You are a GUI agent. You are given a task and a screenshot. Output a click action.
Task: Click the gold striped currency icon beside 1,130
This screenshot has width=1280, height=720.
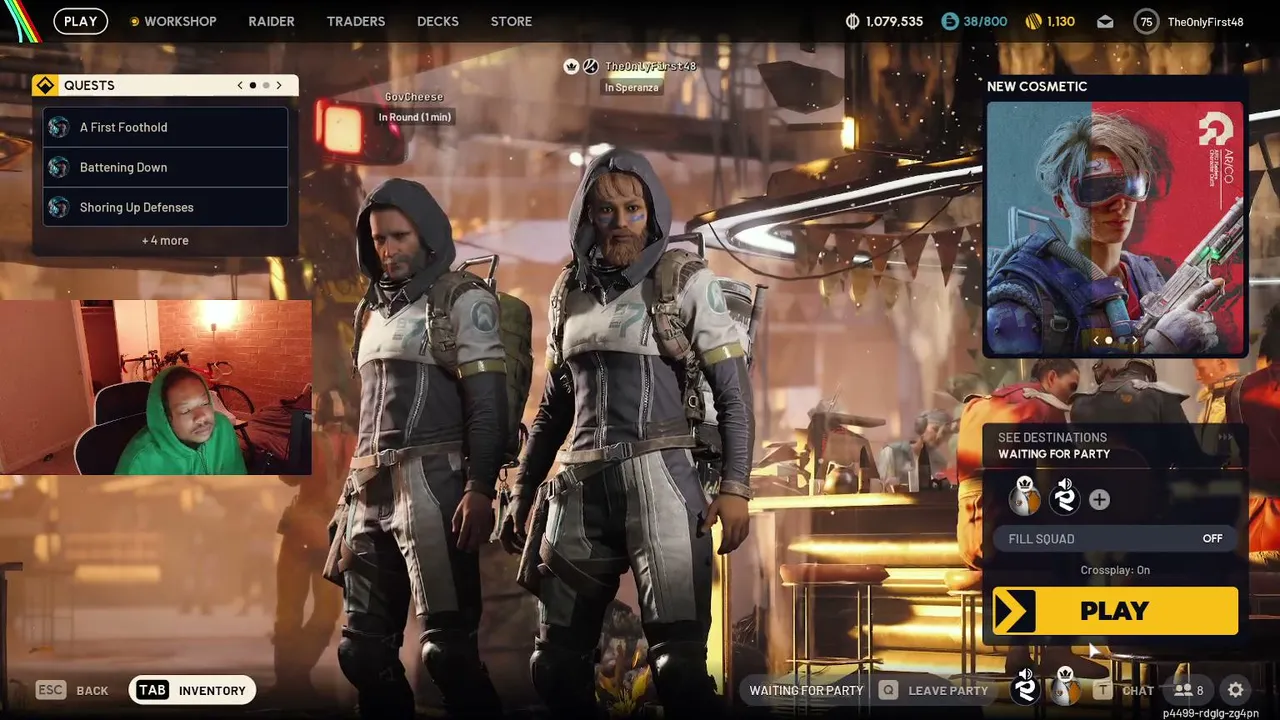pos(1034,21)
